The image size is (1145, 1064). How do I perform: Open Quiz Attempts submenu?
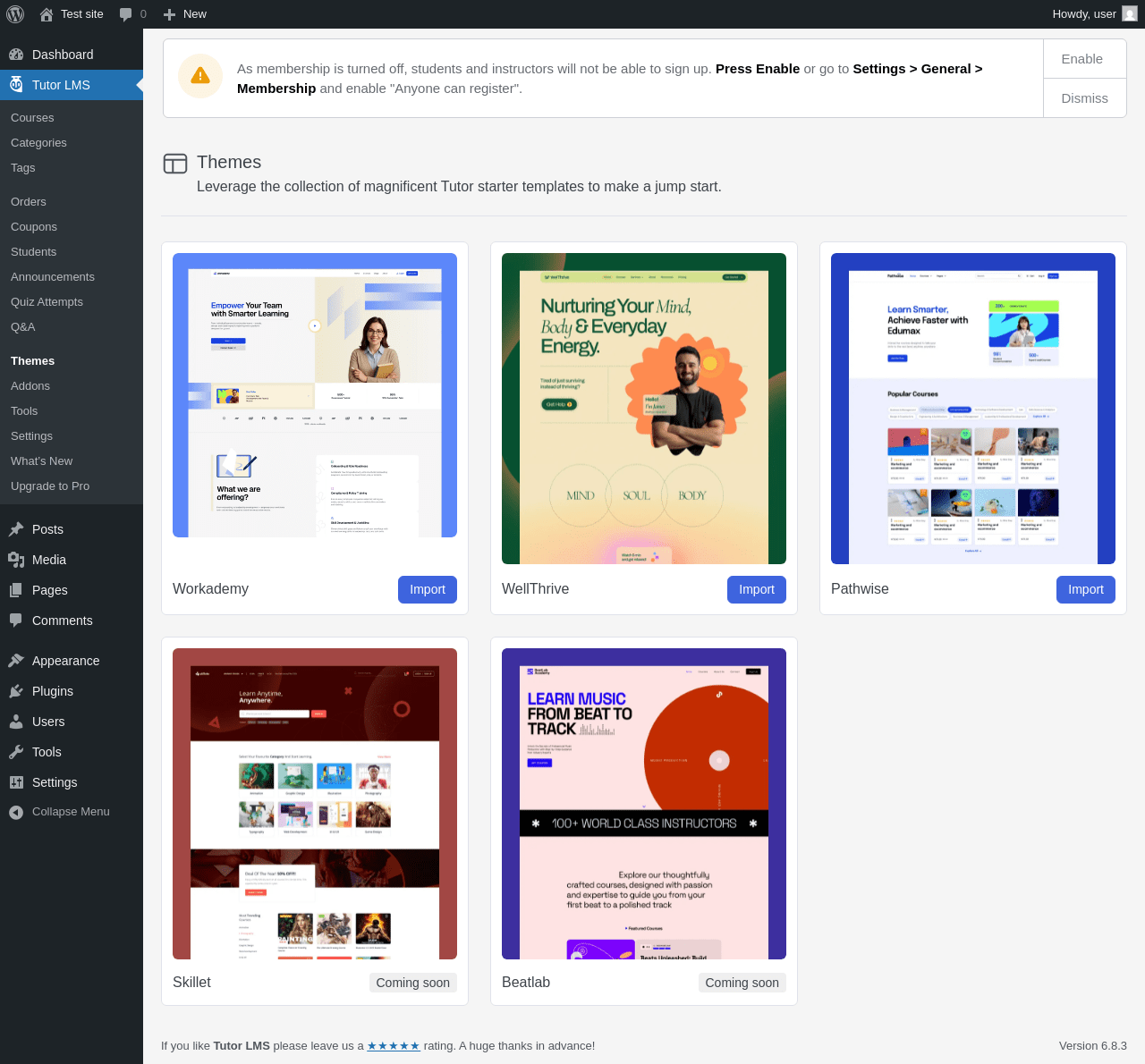(x=47, y=302)
